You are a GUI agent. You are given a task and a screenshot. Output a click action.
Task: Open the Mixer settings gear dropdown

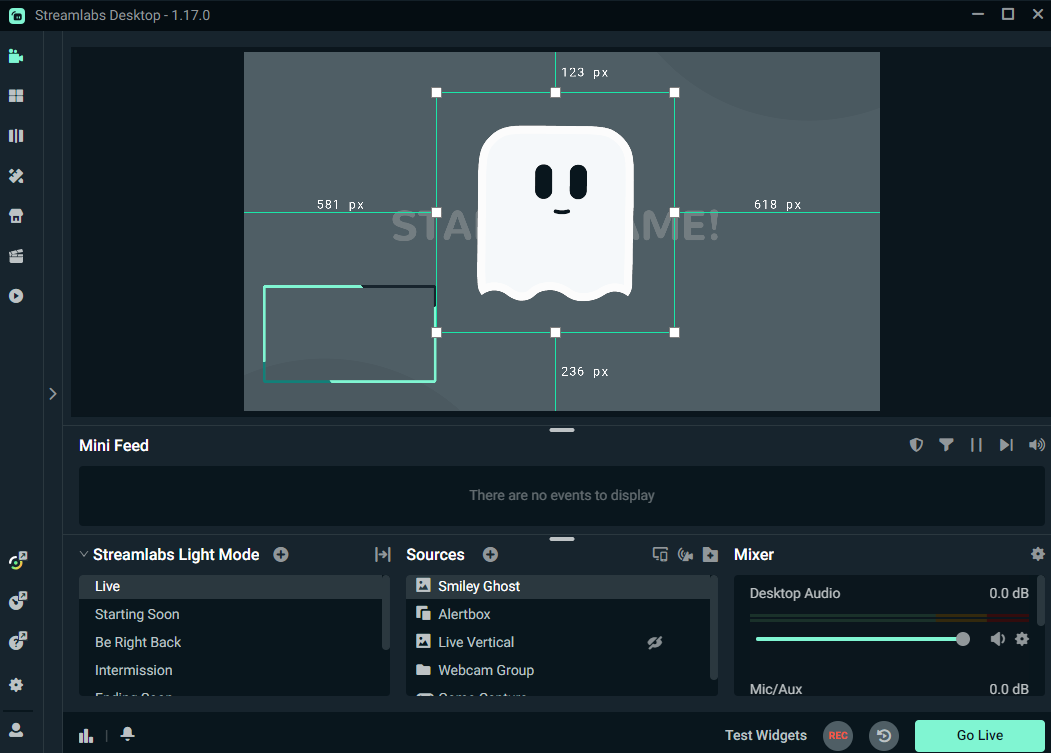(x=1037, y=554)
